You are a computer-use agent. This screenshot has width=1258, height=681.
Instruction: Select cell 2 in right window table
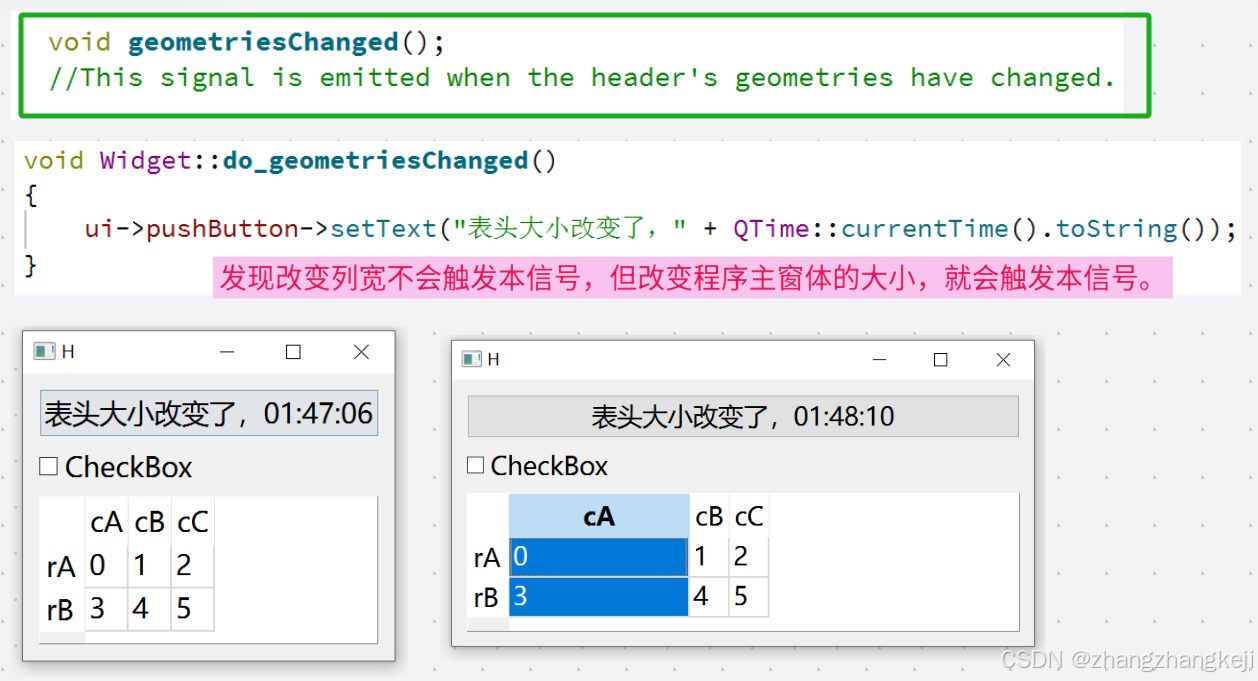(749, 557)
